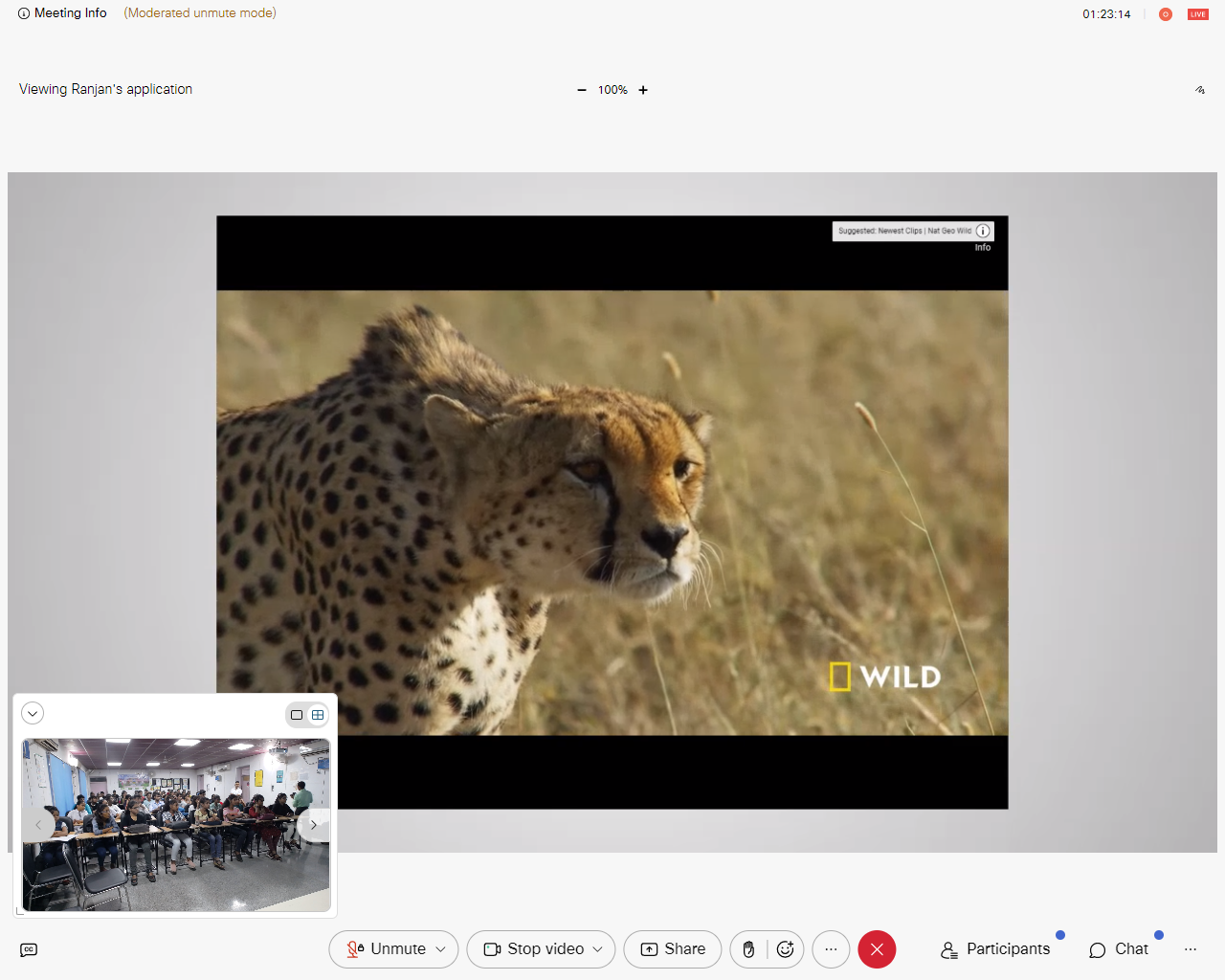Open panel options at bottom-right ellipsis
Screen dimensions: 1225x980
tap(1191, 949)
